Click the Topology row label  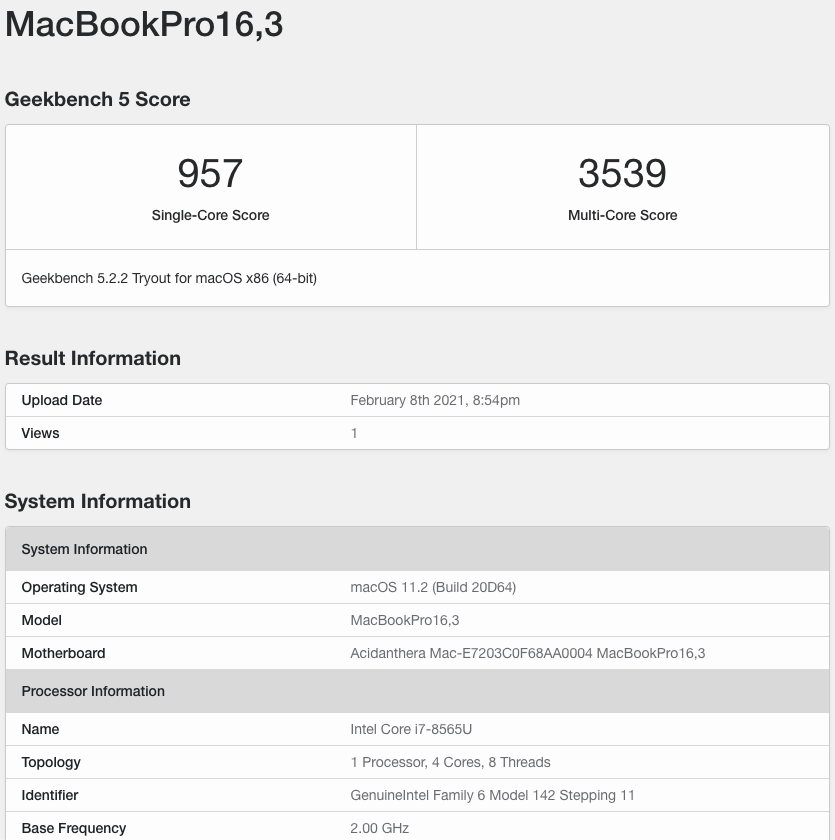pyautogui.click(x=51, y=762)
